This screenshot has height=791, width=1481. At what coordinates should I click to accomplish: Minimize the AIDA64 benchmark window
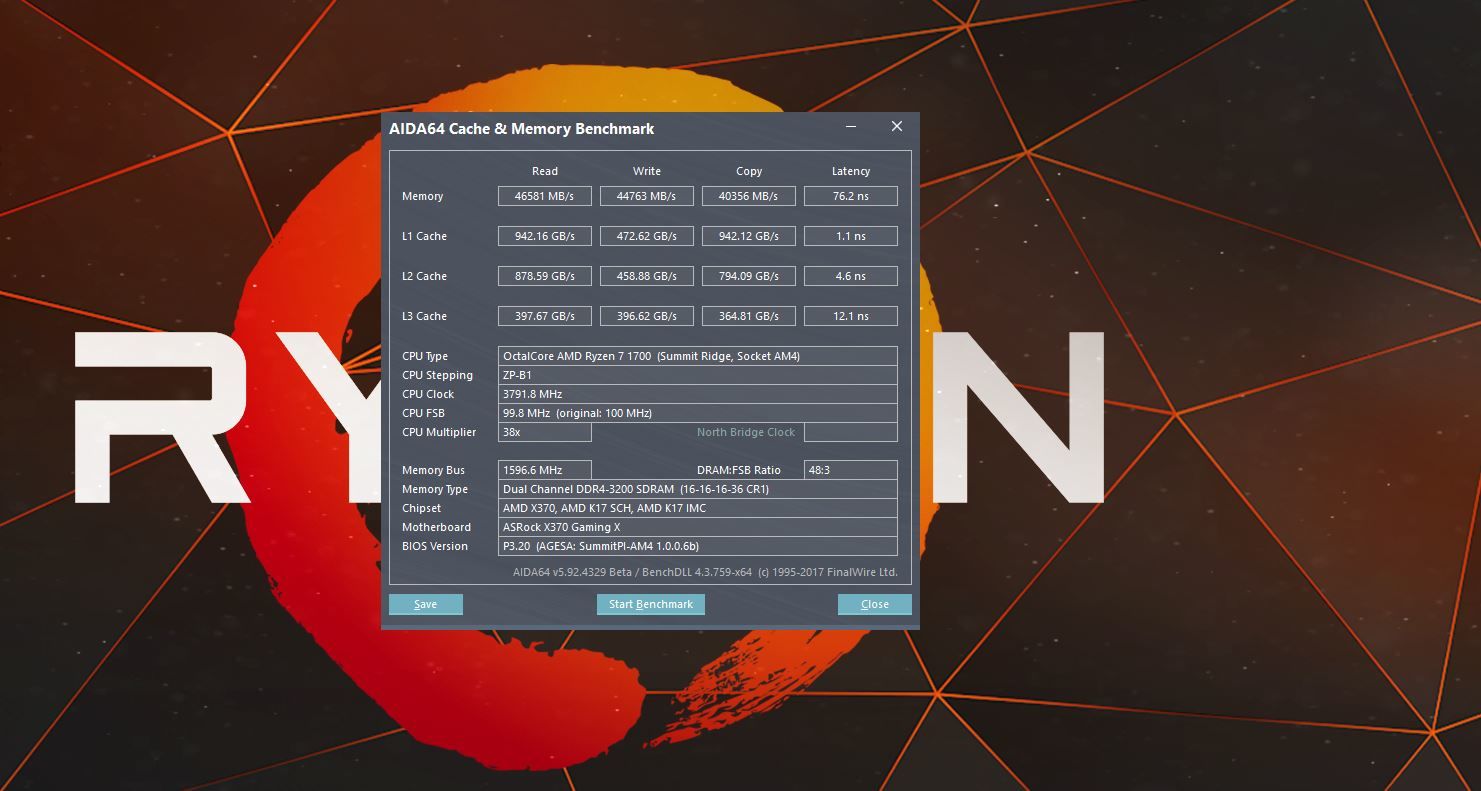click(851, 127)
